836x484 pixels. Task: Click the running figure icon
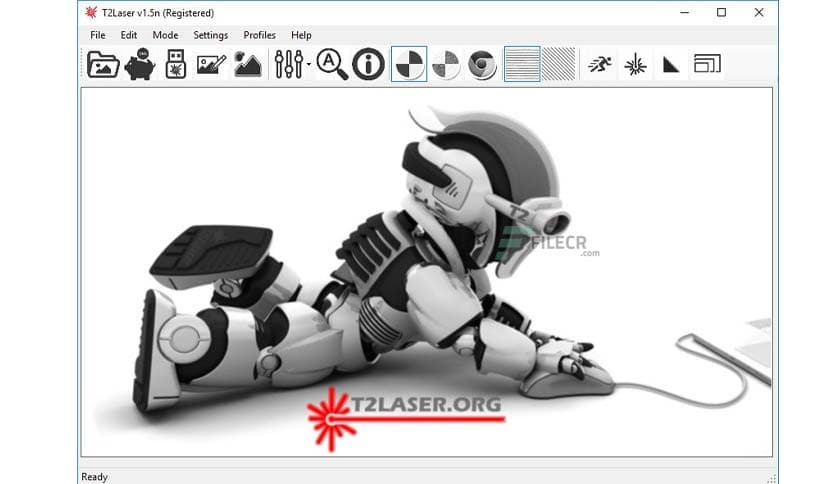pos(600,64)
